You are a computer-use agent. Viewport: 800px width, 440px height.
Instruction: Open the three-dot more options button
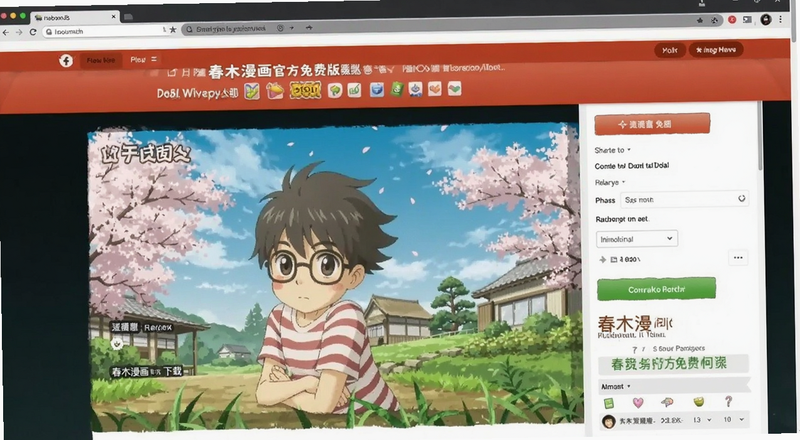[738, 258]
